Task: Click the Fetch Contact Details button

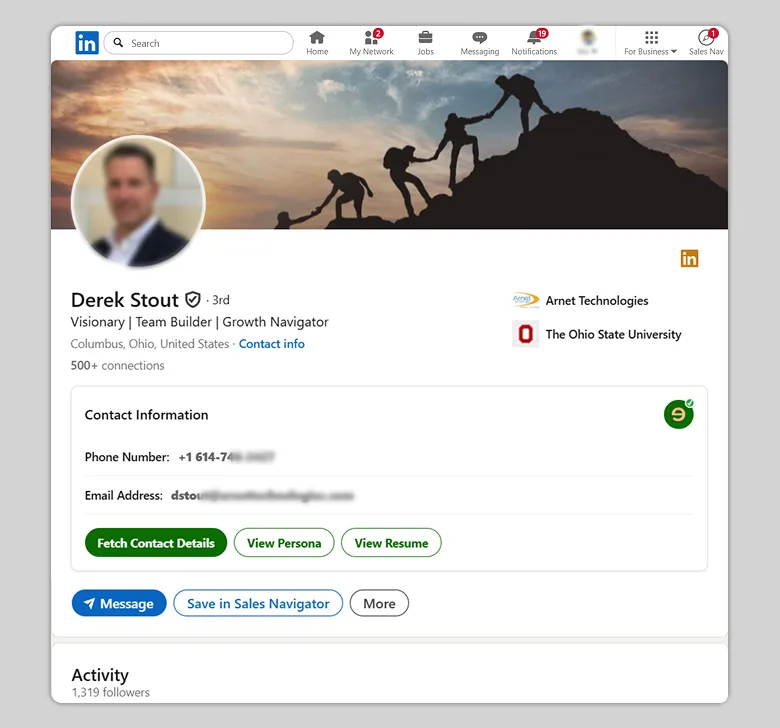Action: 156,543
